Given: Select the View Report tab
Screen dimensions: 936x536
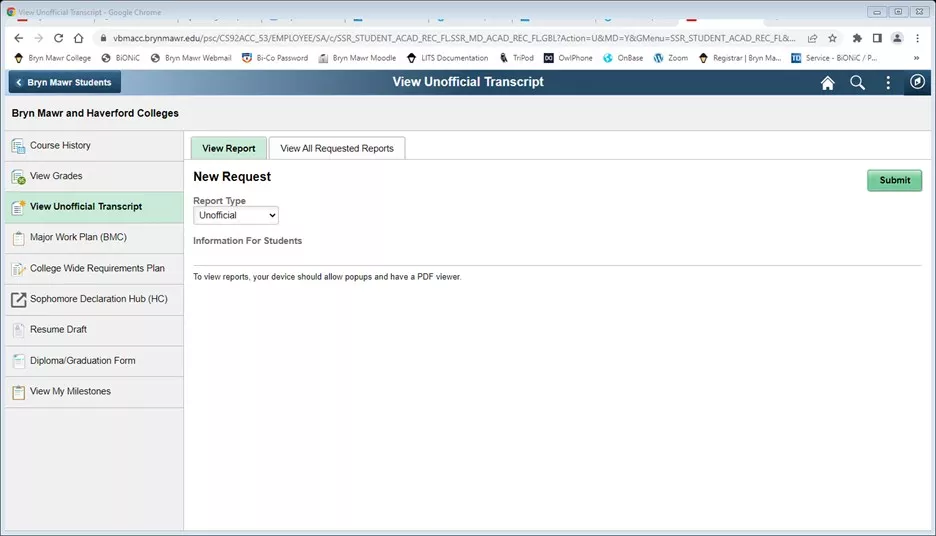Looking at the screenshot, I should point(229,148).
